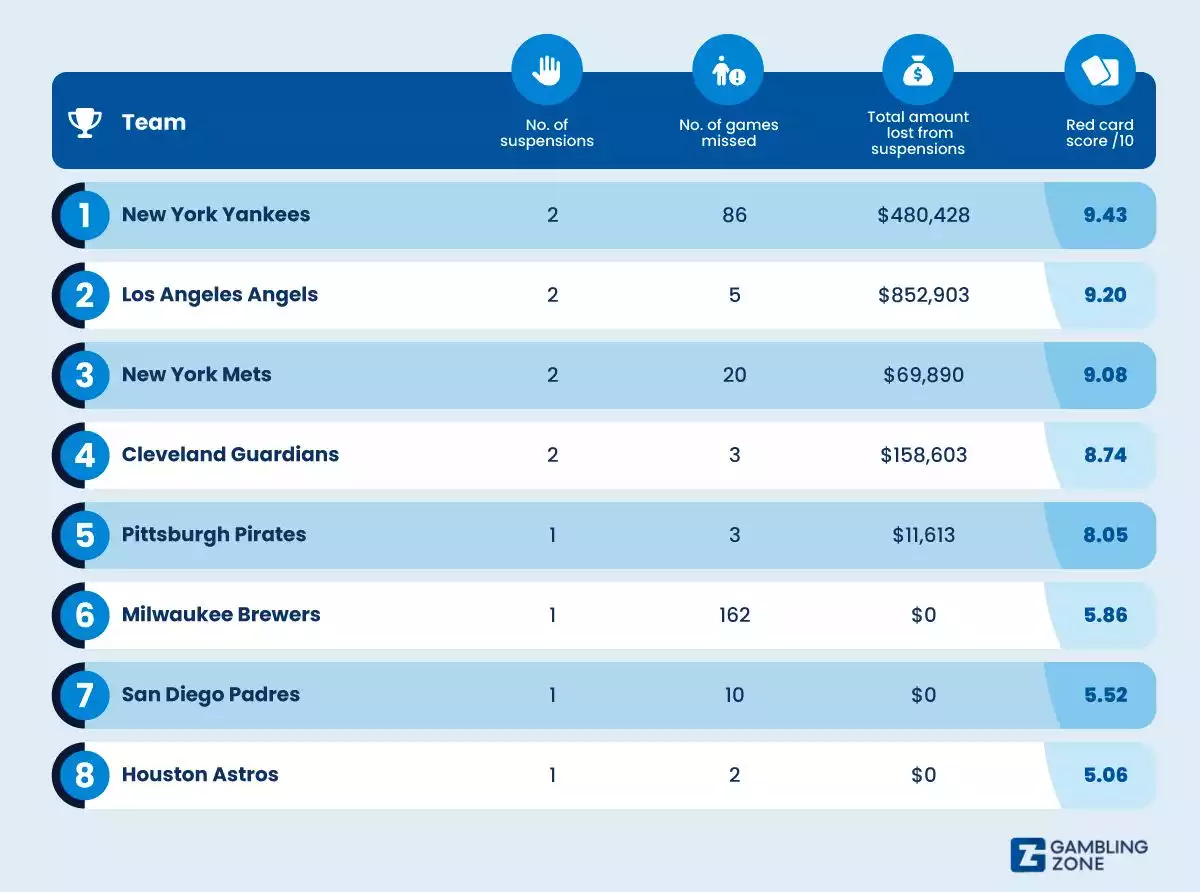Select the Cleveland Guardians team name
This screenshot has width=1200, height=892.
click(230, 455)
